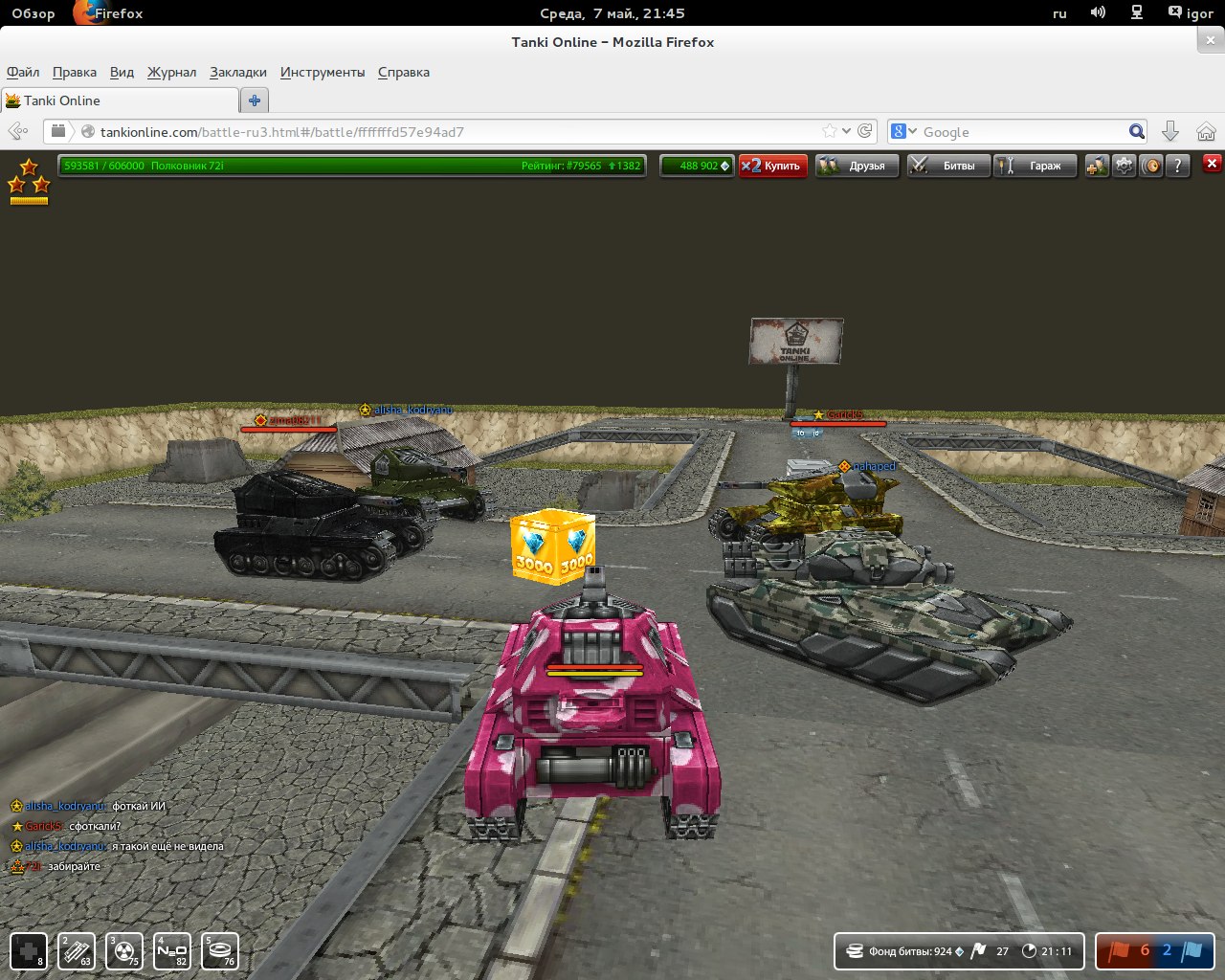Click the add friend referral icon
This screenshot has width=1225, height=980.
click(1097, 166)
